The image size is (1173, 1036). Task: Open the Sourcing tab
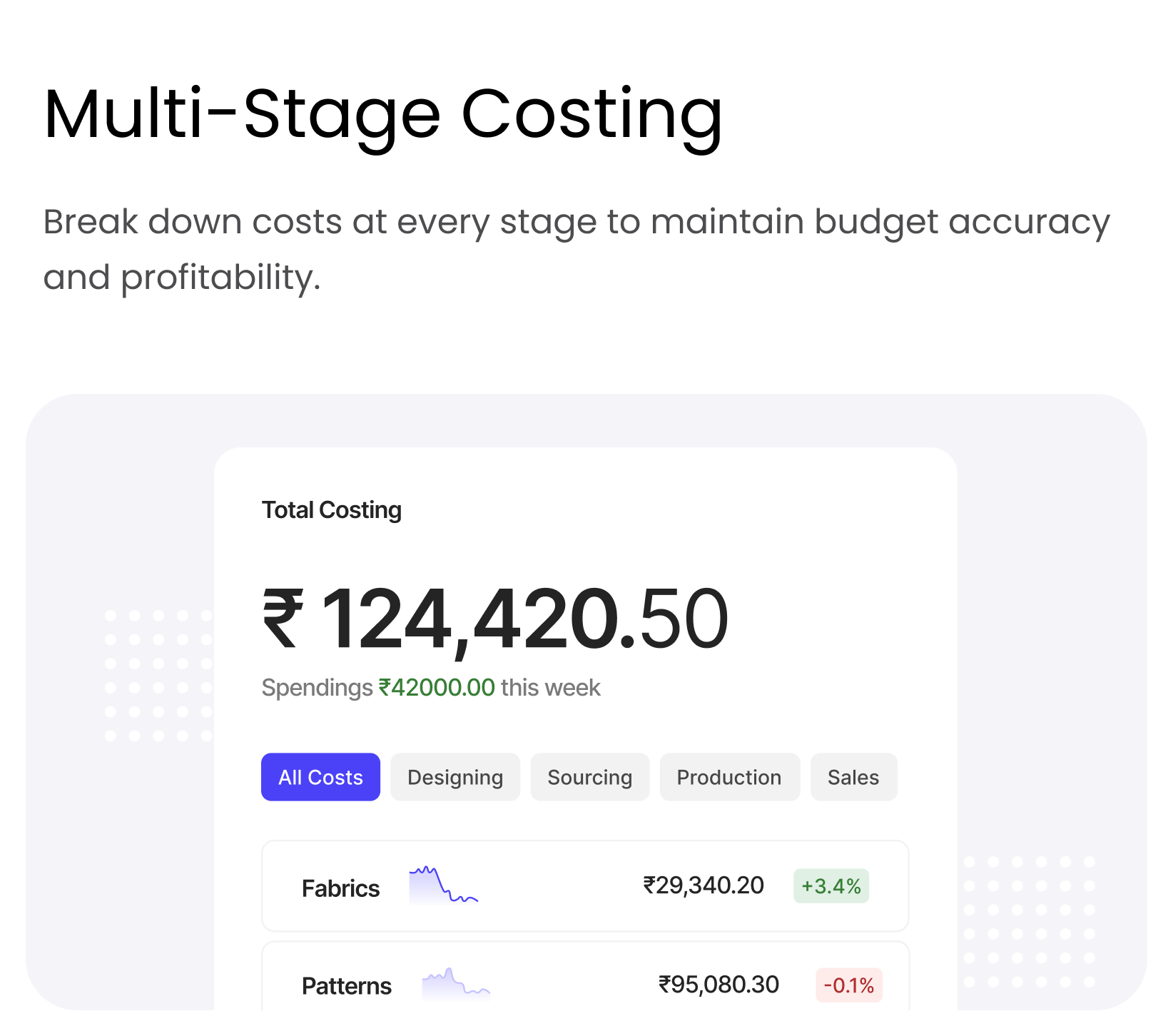tap(589, 777)
